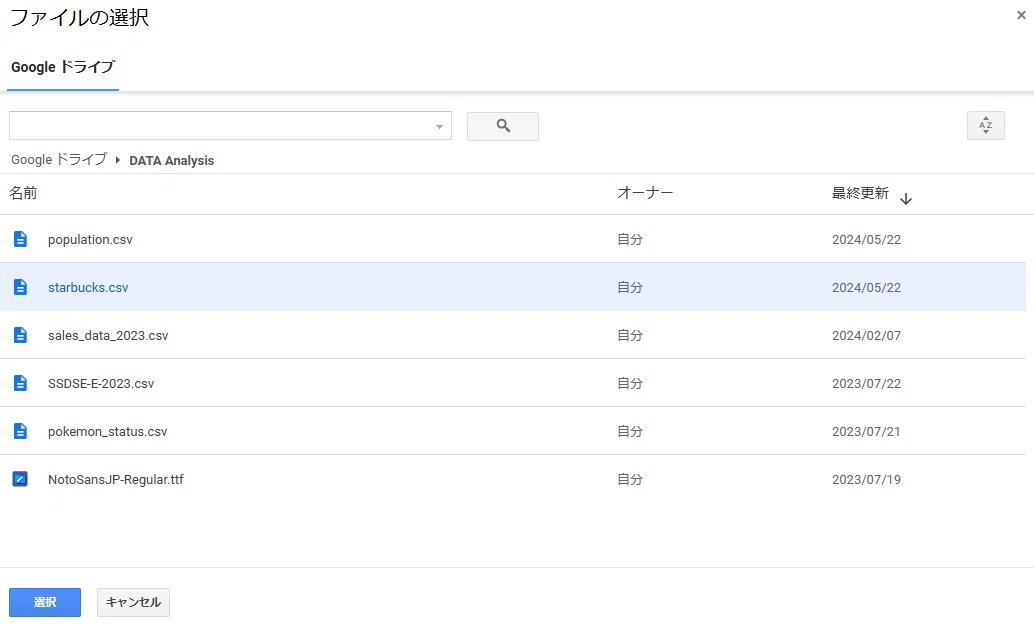Select the starbucks.csv file name
This screenshot has width=1034, height=624.
tap(88, 288)
